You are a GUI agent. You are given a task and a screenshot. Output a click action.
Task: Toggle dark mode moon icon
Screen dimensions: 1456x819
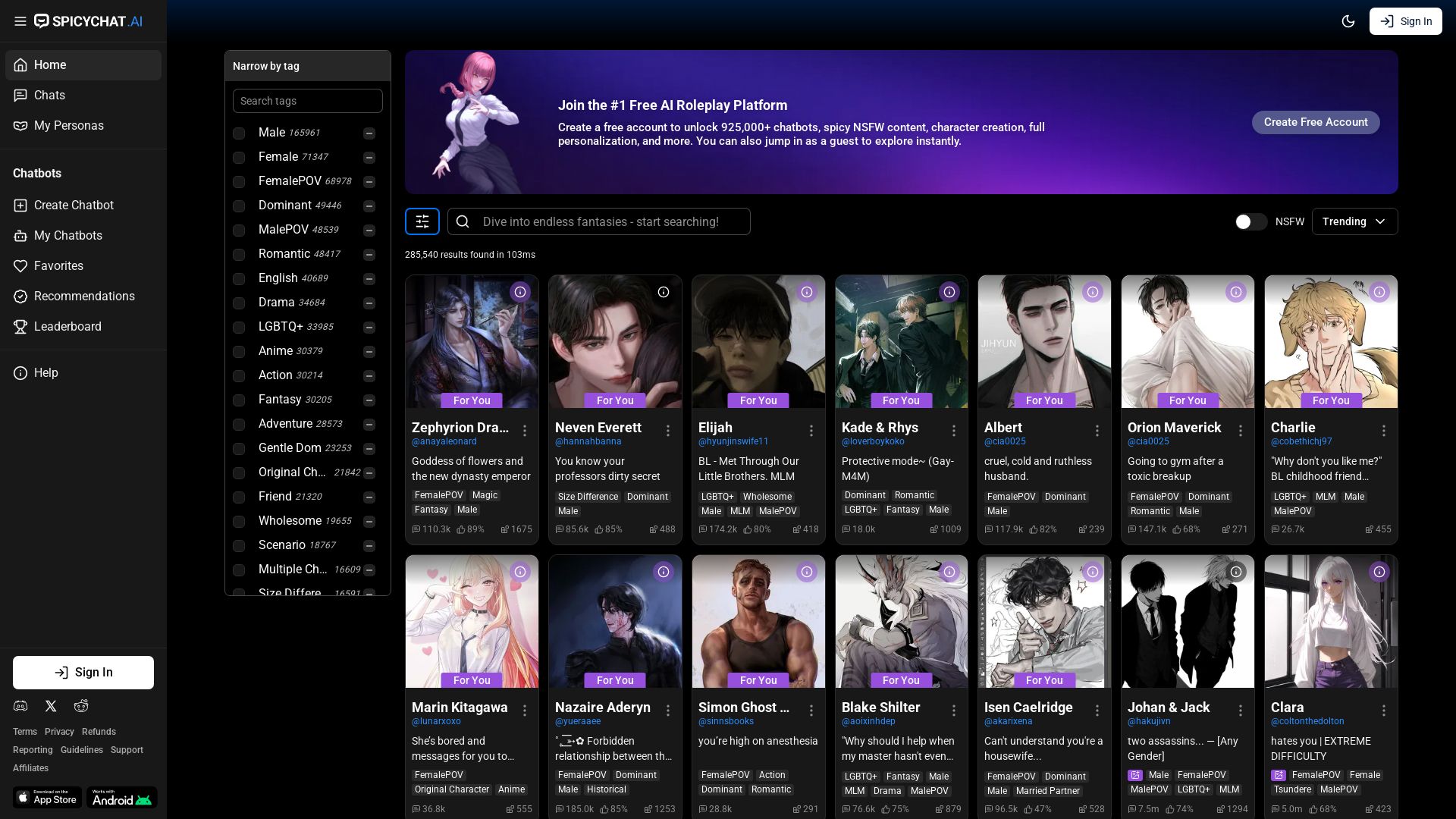pyautogui.click(x=1348, y=21)
